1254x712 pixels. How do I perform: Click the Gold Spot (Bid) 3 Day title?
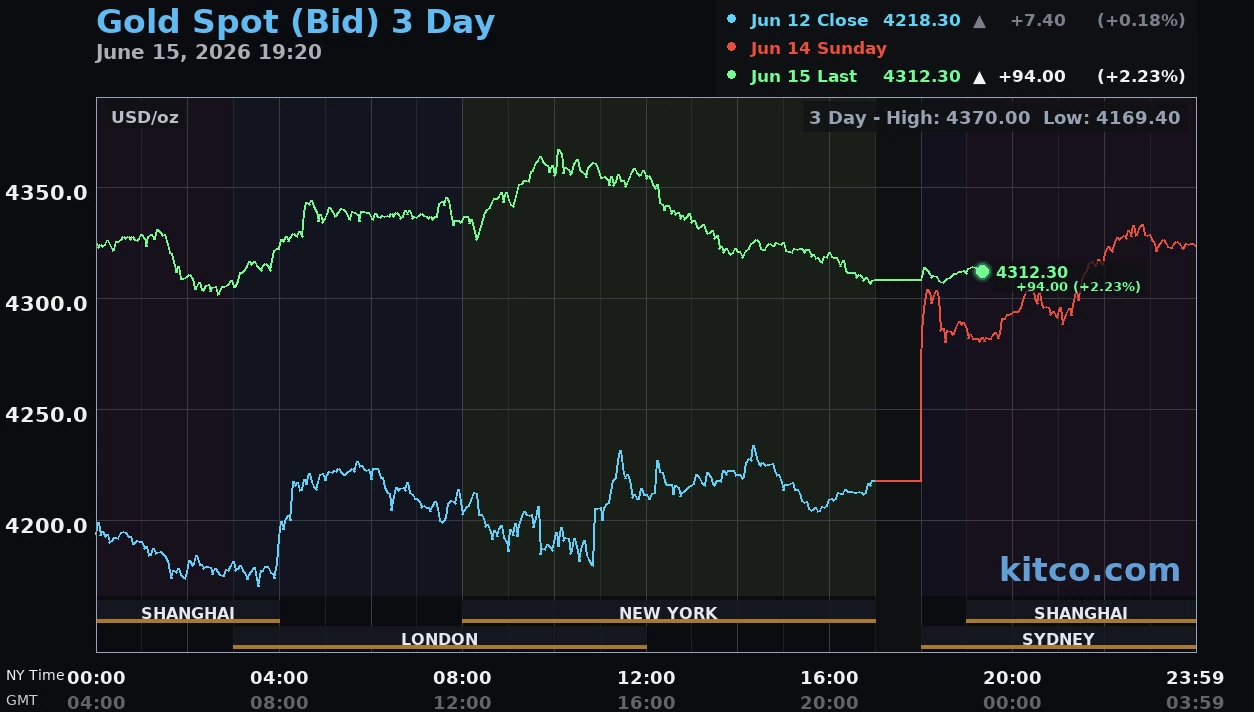[295, 21]
